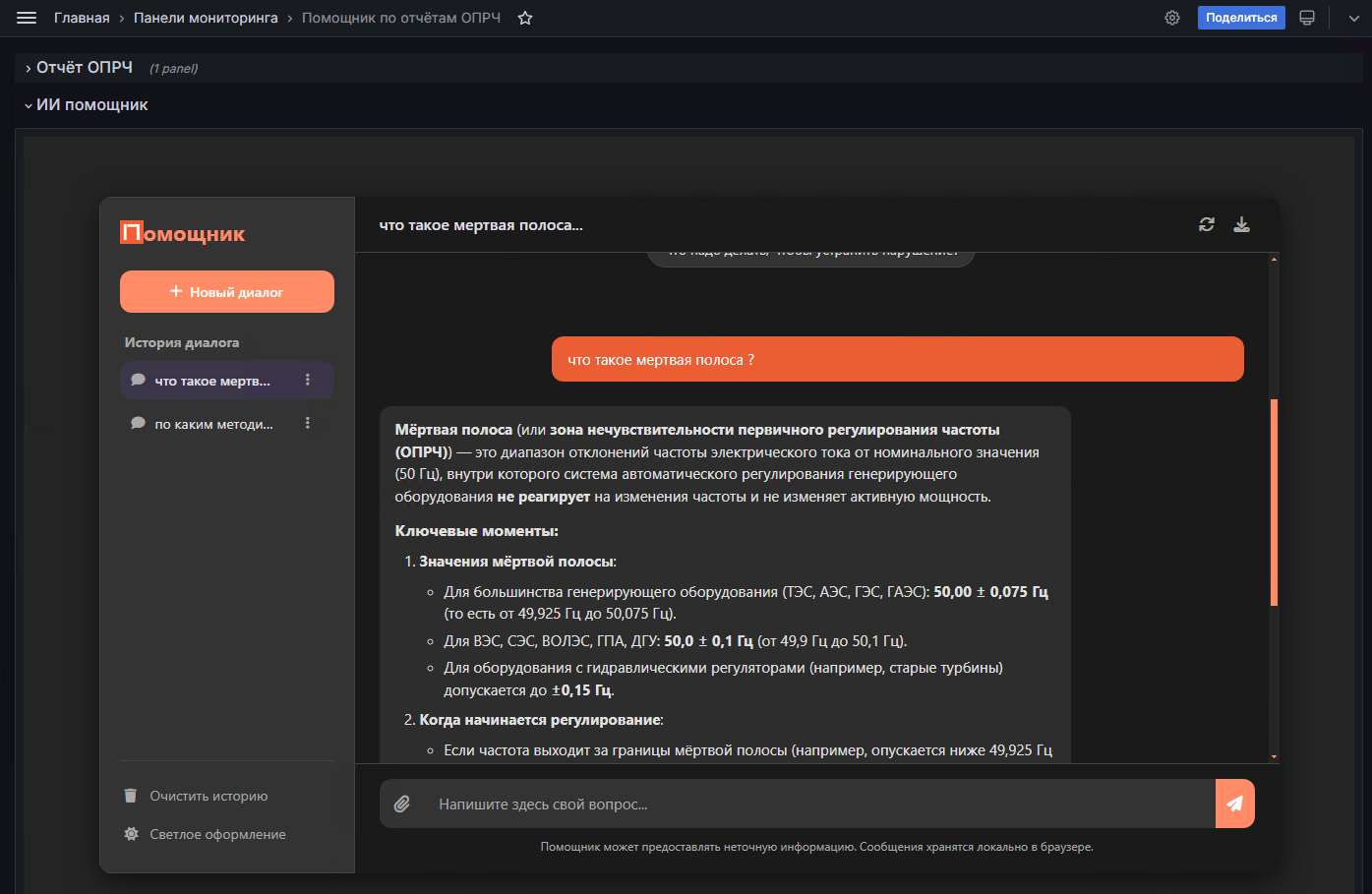Collapse the ИИ помощник row

coord(91,105)
